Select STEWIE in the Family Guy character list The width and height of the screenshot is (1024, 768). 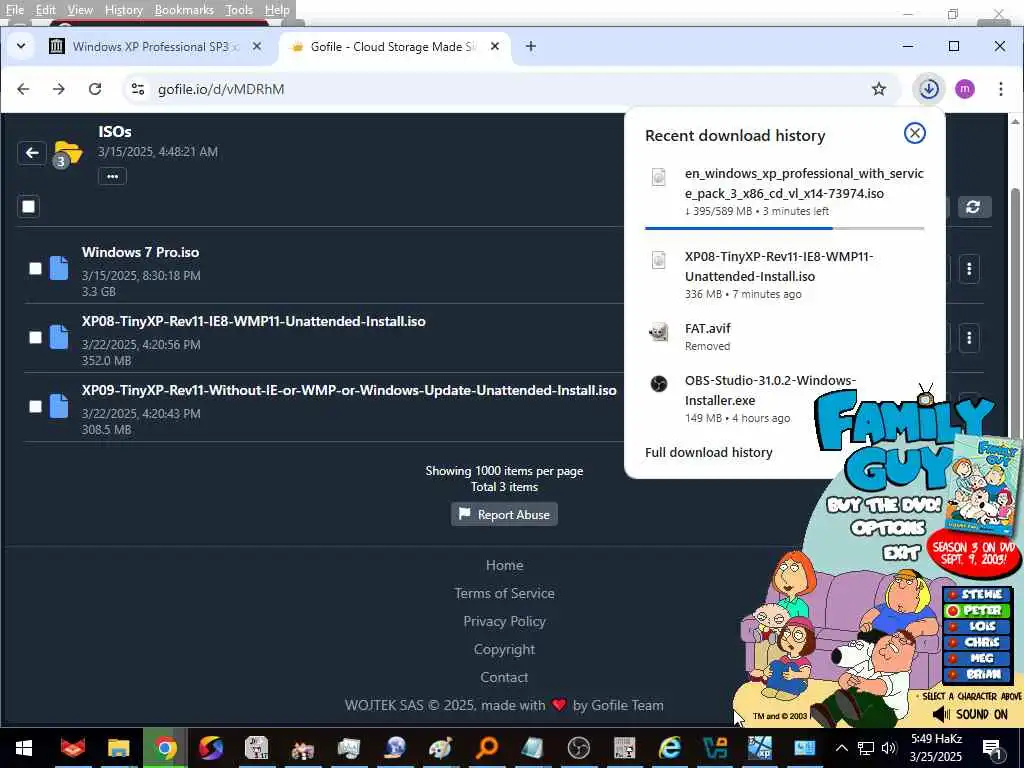tap(977, 594)
